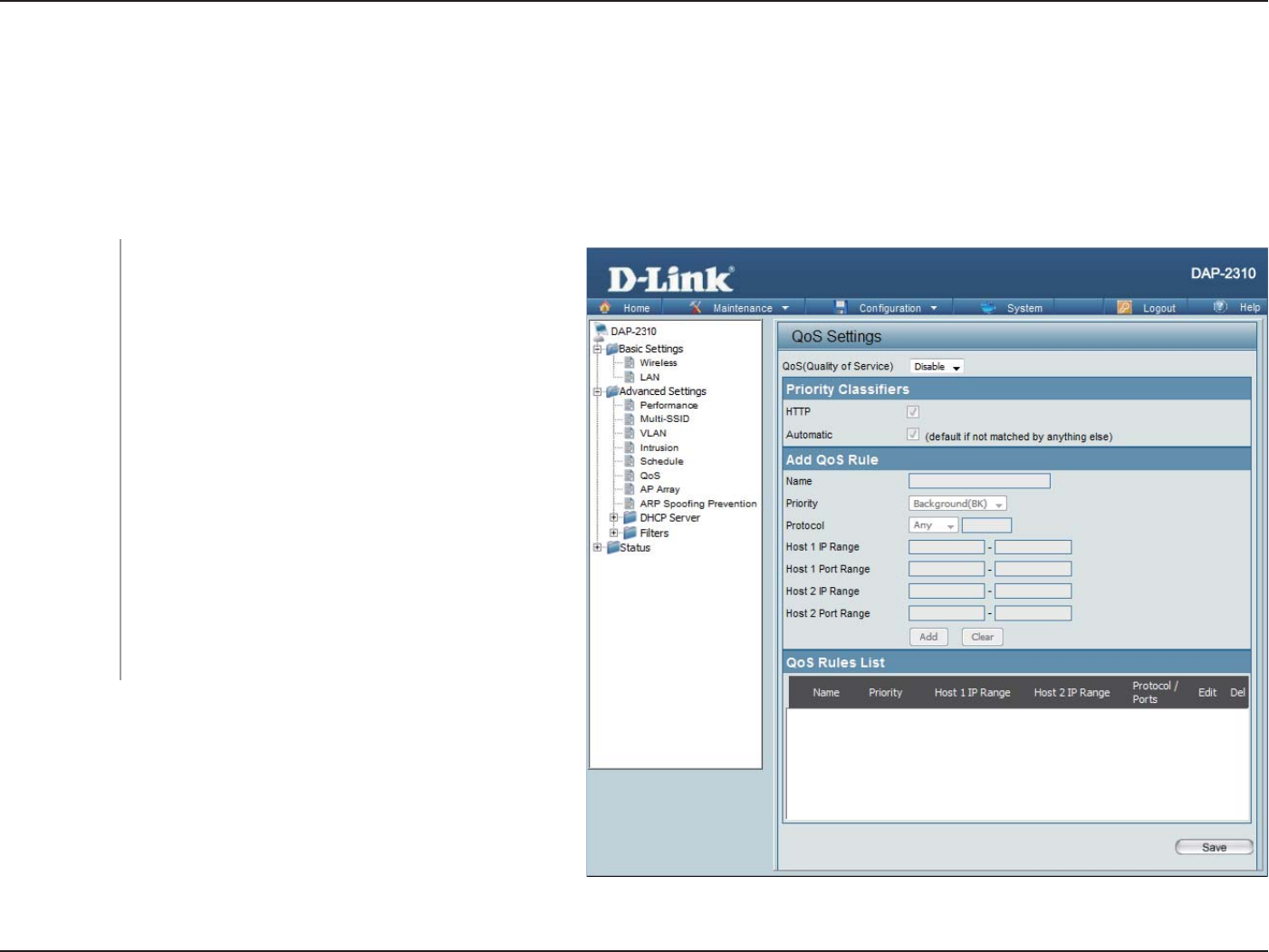Click the DHCP Server folder icon
1269x952 pixels.
click(x=630, y=518)
